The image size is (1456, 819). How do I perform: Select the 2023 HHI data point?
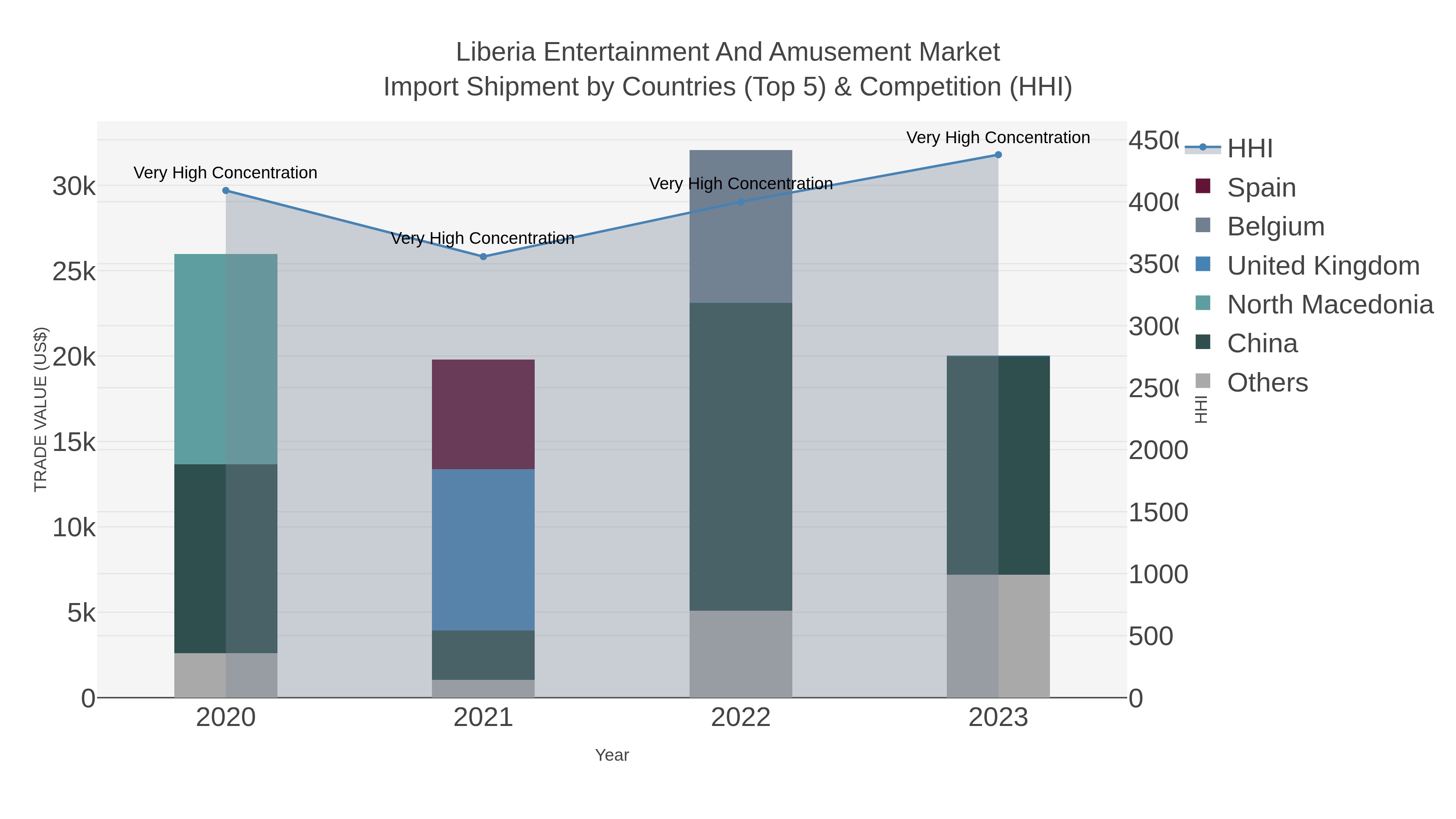click(998, 155)
